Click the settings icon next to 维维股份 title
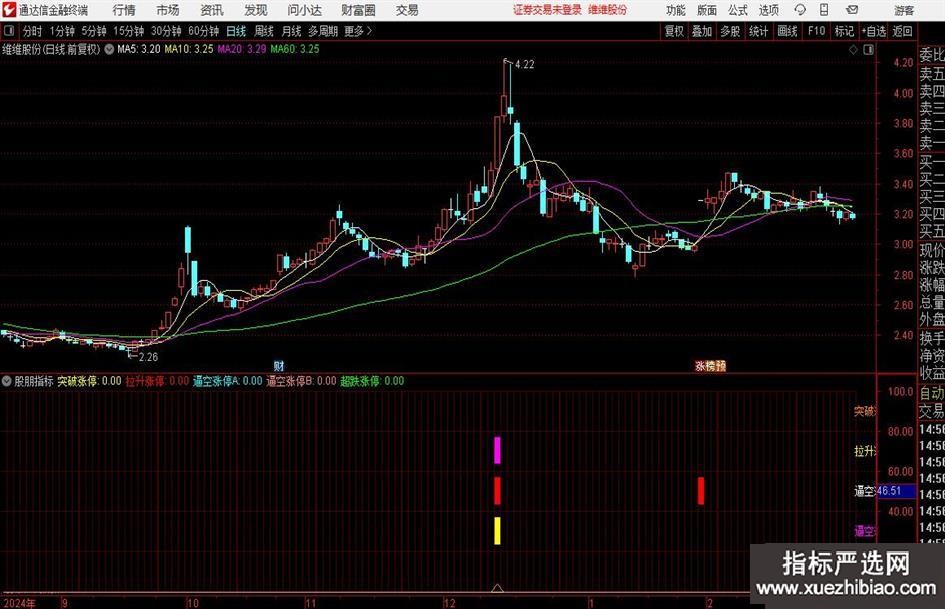 point(109,49)
